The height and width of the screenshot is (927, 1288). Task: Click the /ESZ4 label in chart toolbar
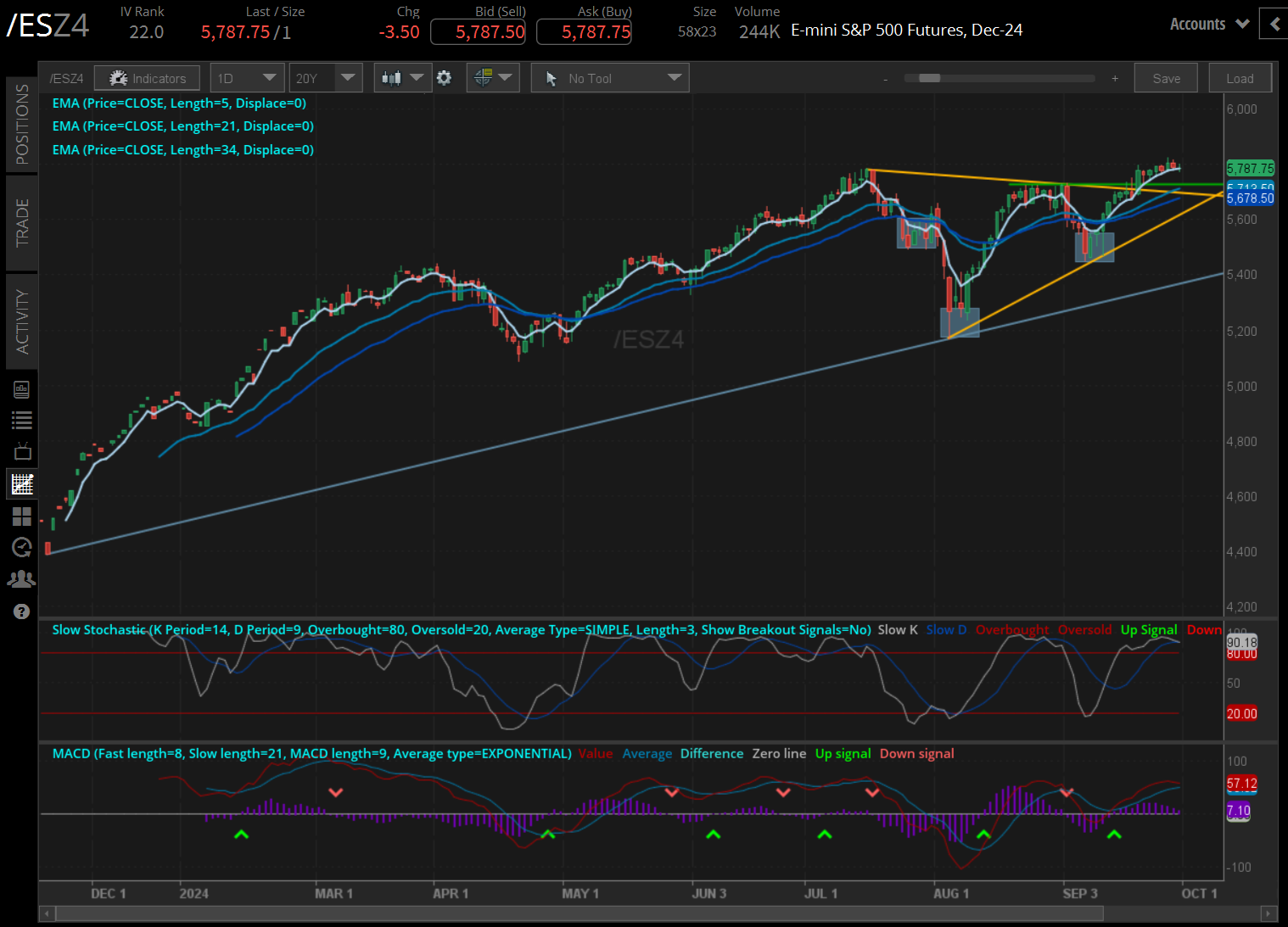tap(66, 78)
